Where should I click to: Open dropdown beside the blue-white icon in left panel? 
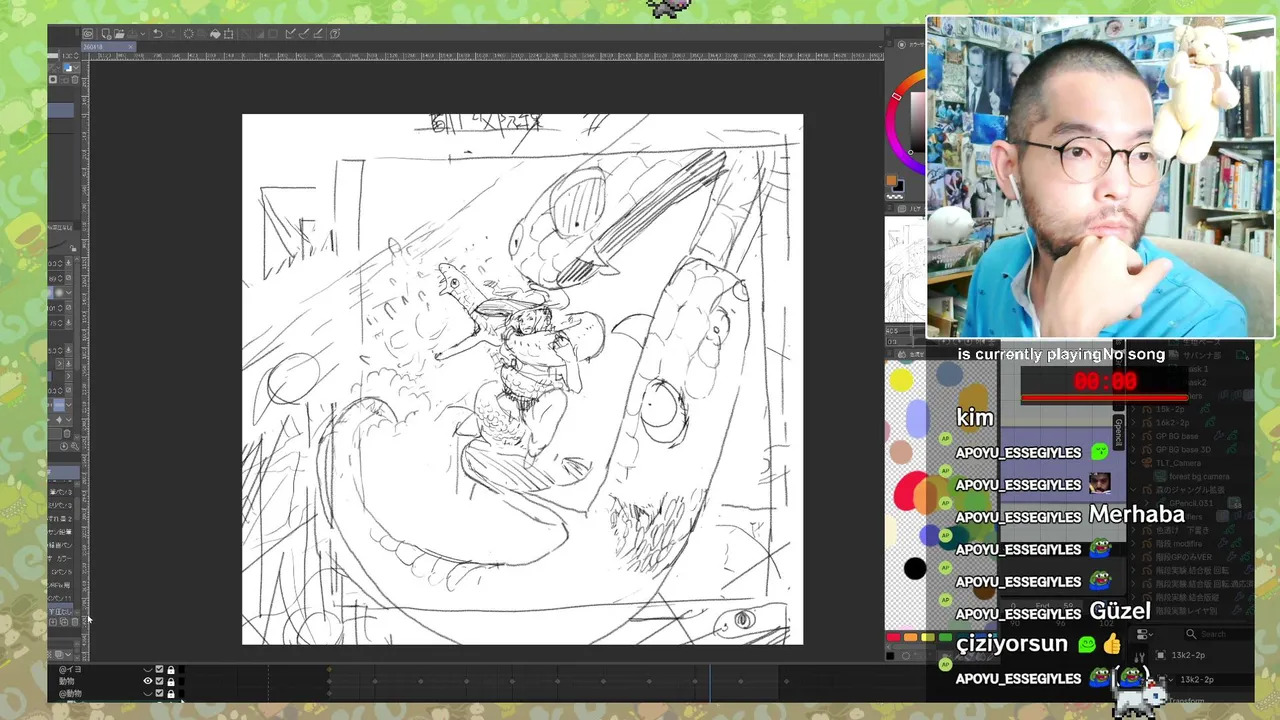click(76, 68)
